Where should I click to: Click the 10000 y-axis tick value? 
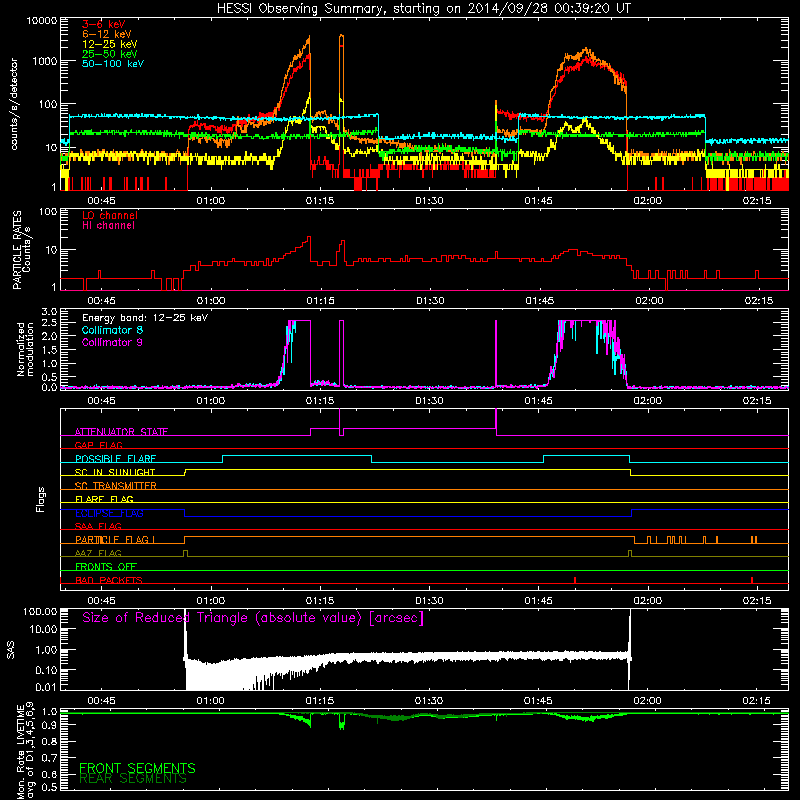pos(42,21)
